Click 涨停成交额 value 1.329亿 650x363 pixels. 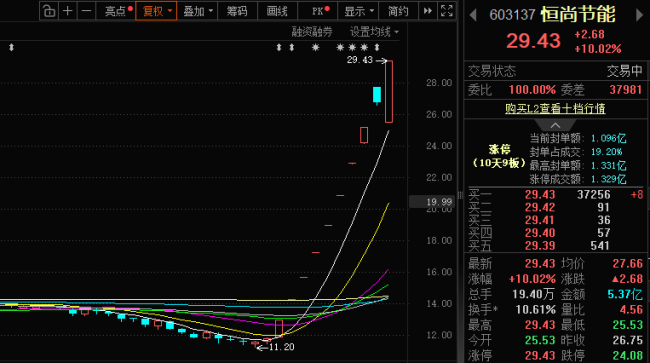point(609,179)
